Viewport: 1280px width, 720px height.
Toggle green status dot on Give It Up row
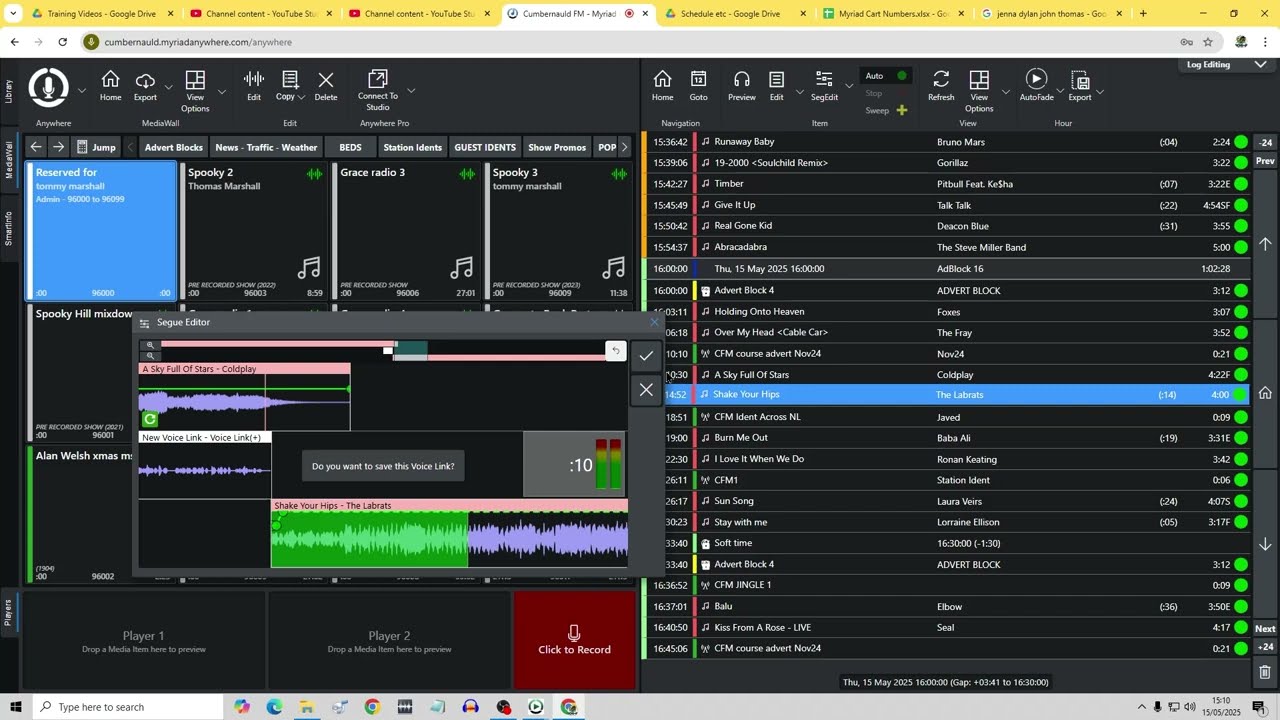(1241, 205)
